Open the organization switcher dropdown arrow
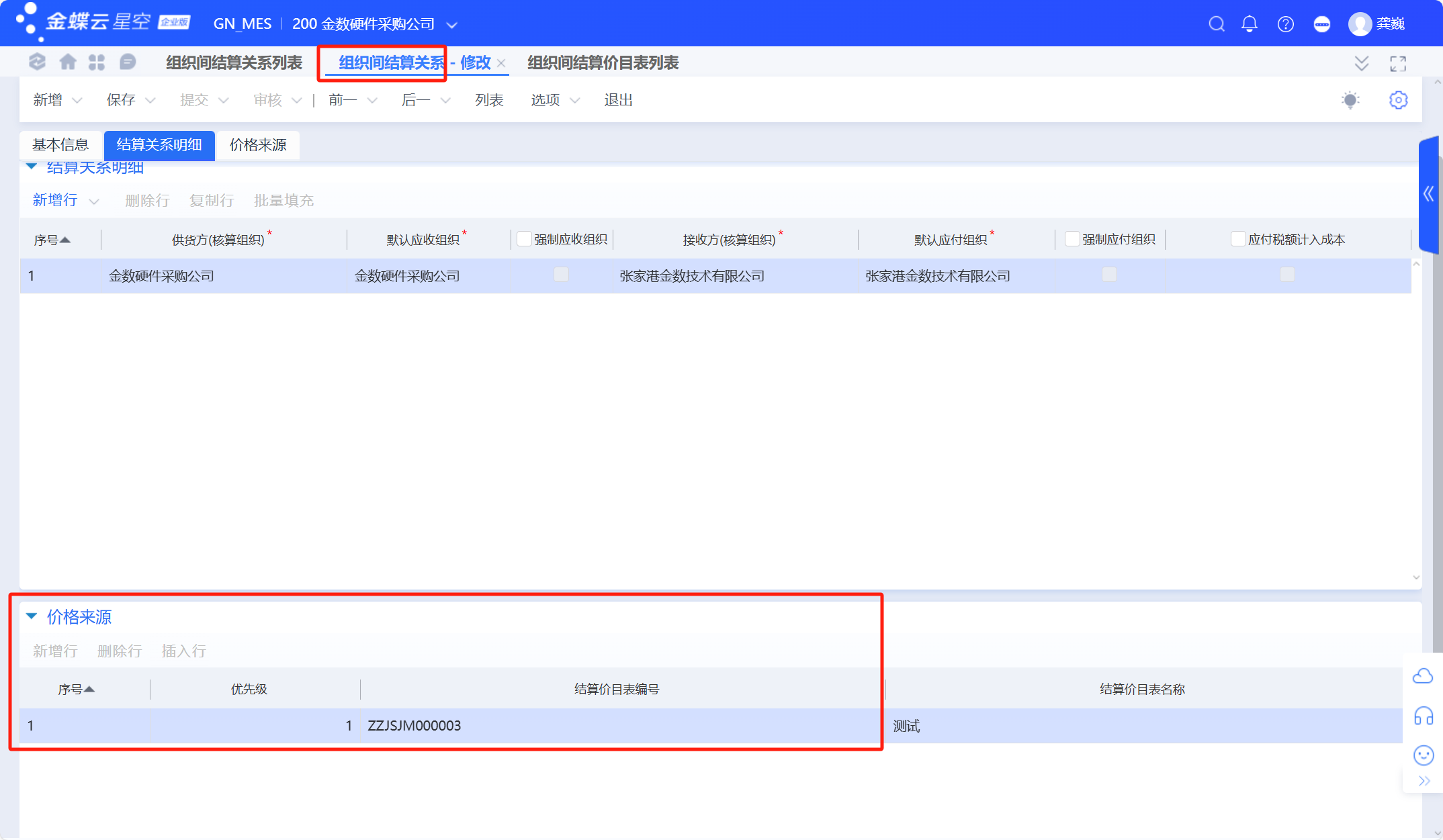 point(452,26)
